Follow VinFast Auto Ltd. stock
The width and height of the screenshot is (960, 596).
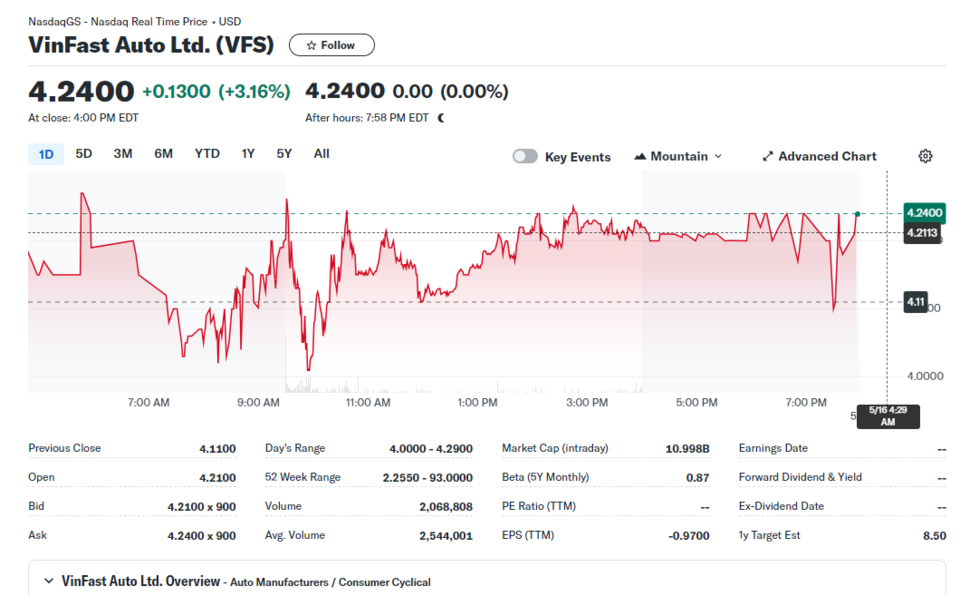(x=332, y=45)
